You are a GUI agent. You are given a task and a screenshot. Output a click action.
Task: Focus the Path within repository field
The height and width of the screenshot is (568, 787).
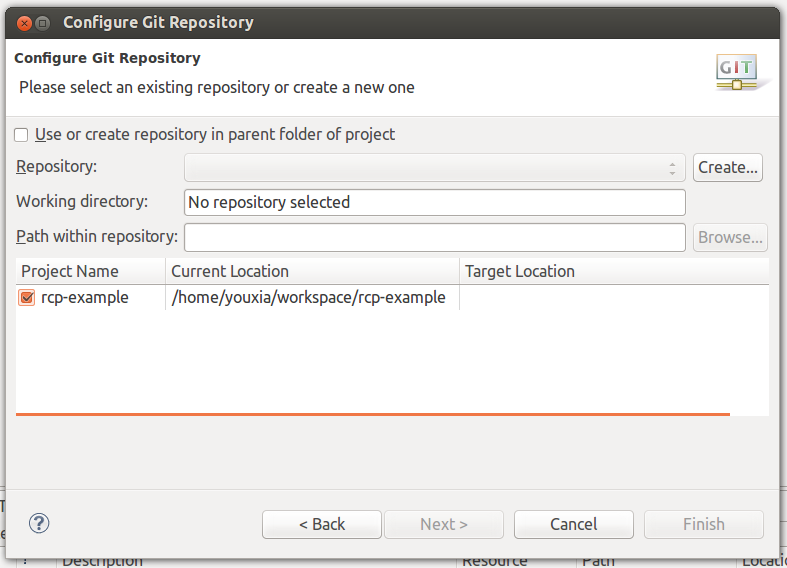click(x=435, y=237)
